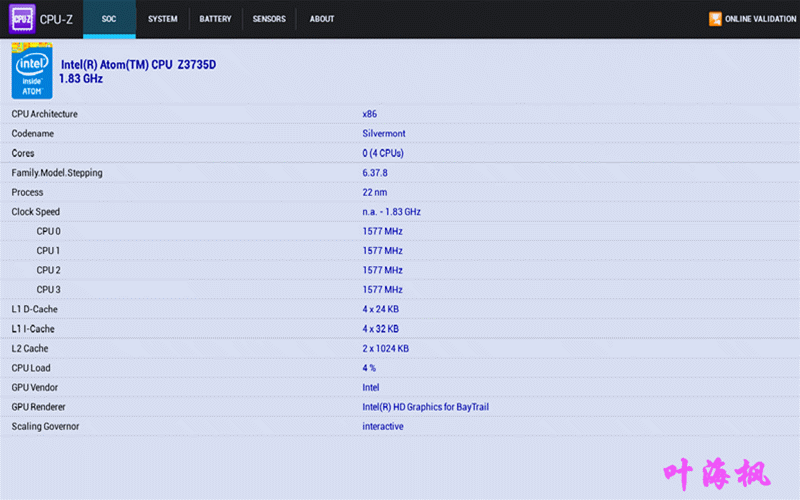Select the 1577 MHz value for CPU 1
This screenshot has height=500, width=800.
click(382, 251)
